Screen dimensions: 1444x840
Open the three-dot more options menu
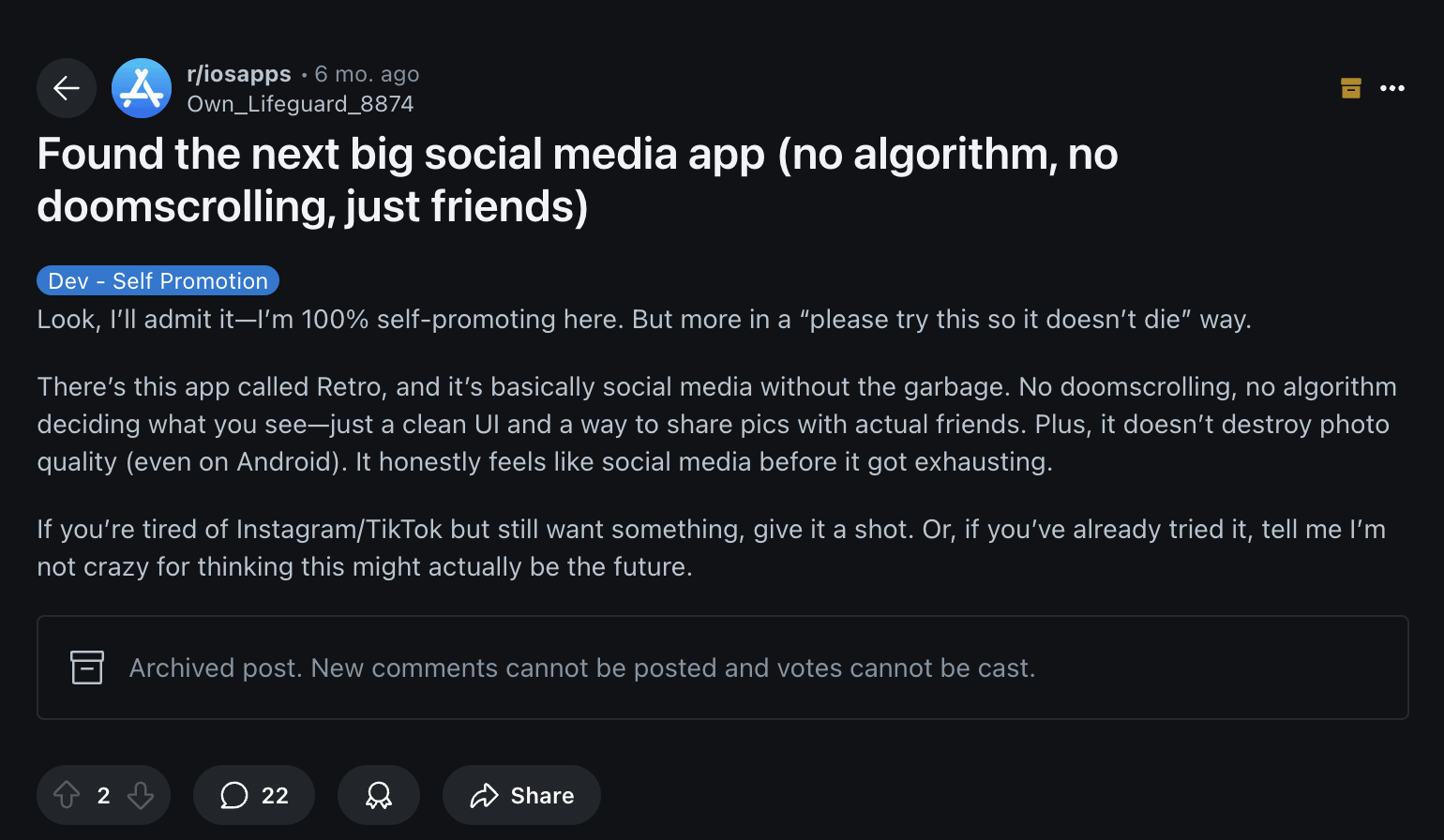tap(1392, 88)
